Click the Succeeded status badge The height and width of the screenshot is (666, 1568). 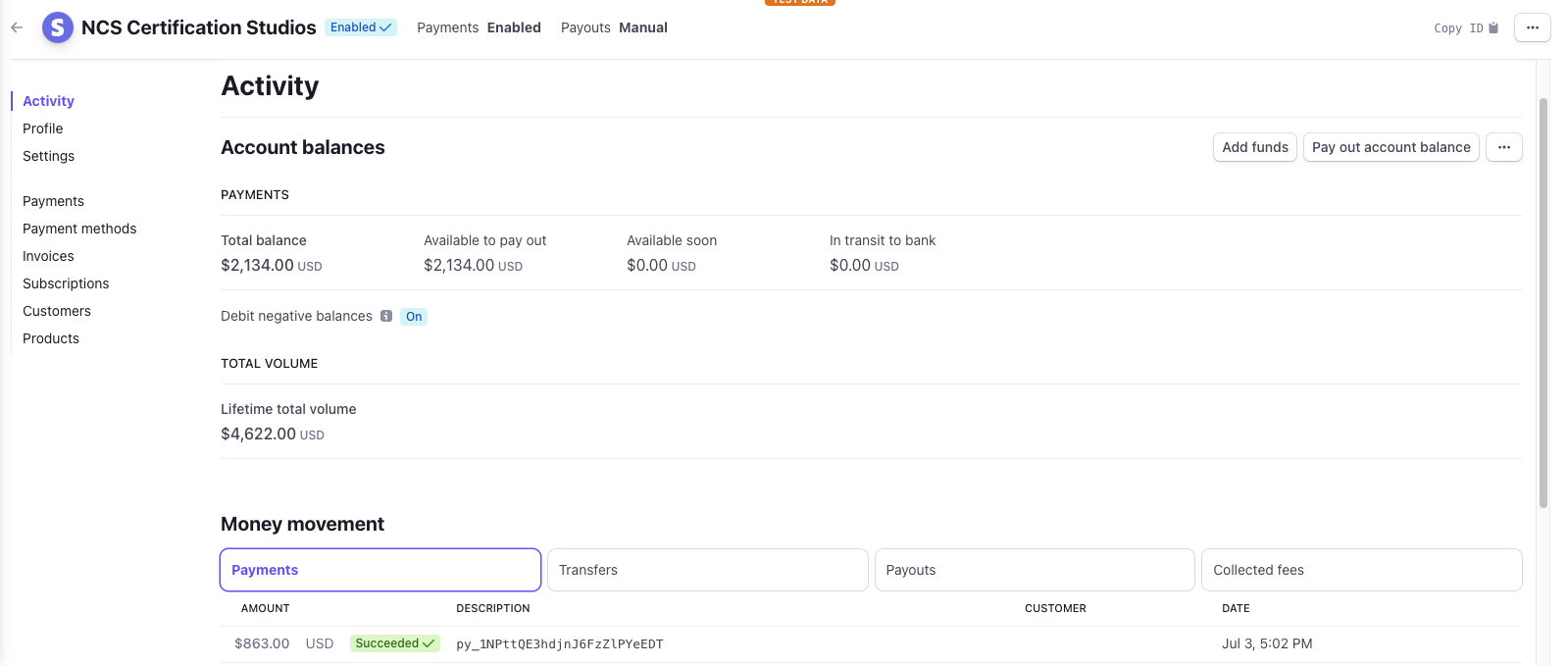point(394,643)
